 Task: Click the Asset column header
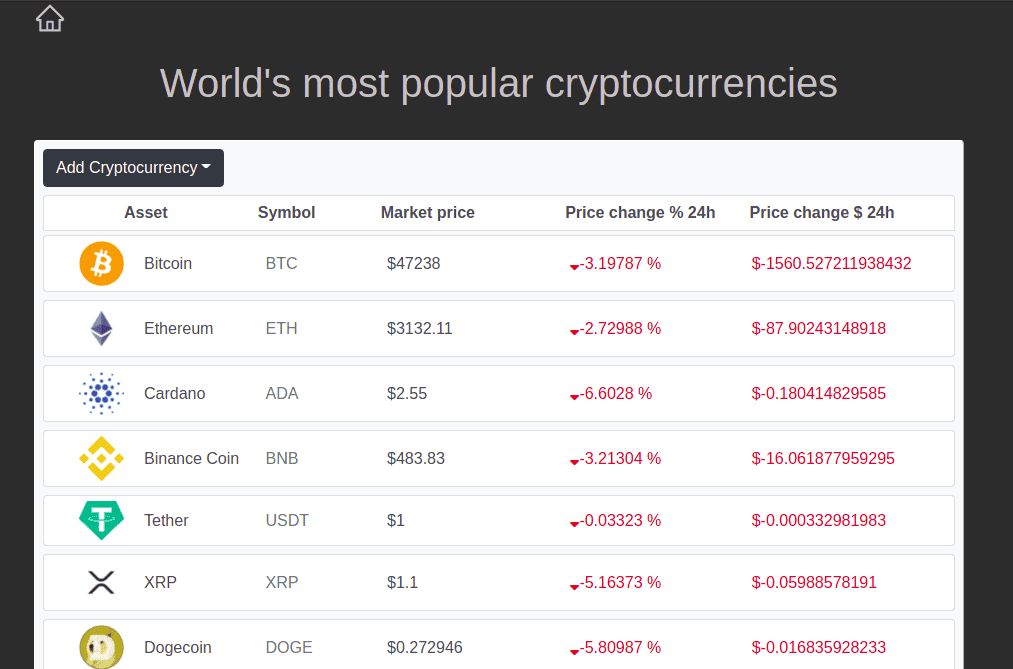146,213
